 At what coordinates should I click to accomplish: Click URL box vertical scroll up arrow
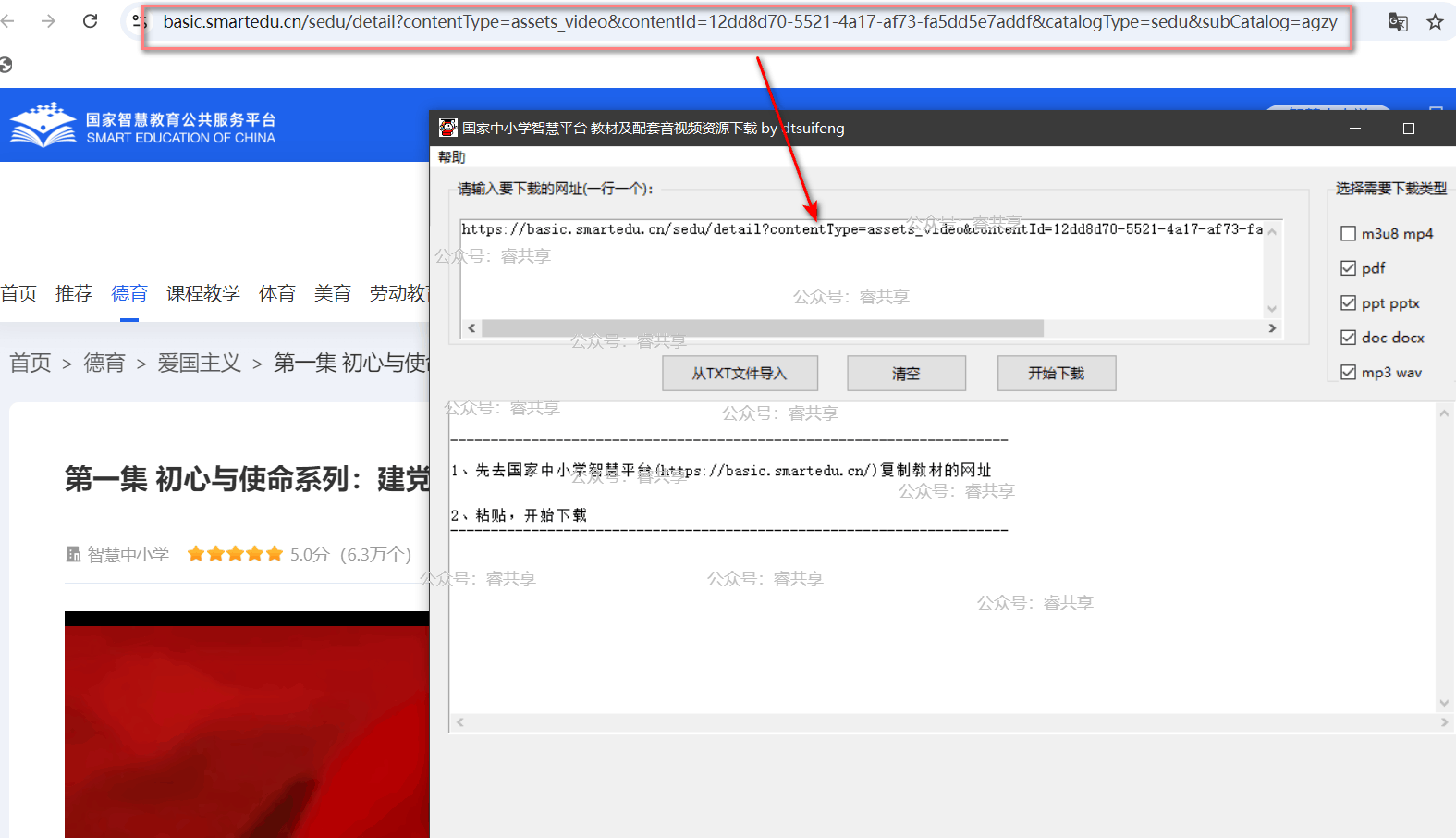click(x=1272, y=231)
